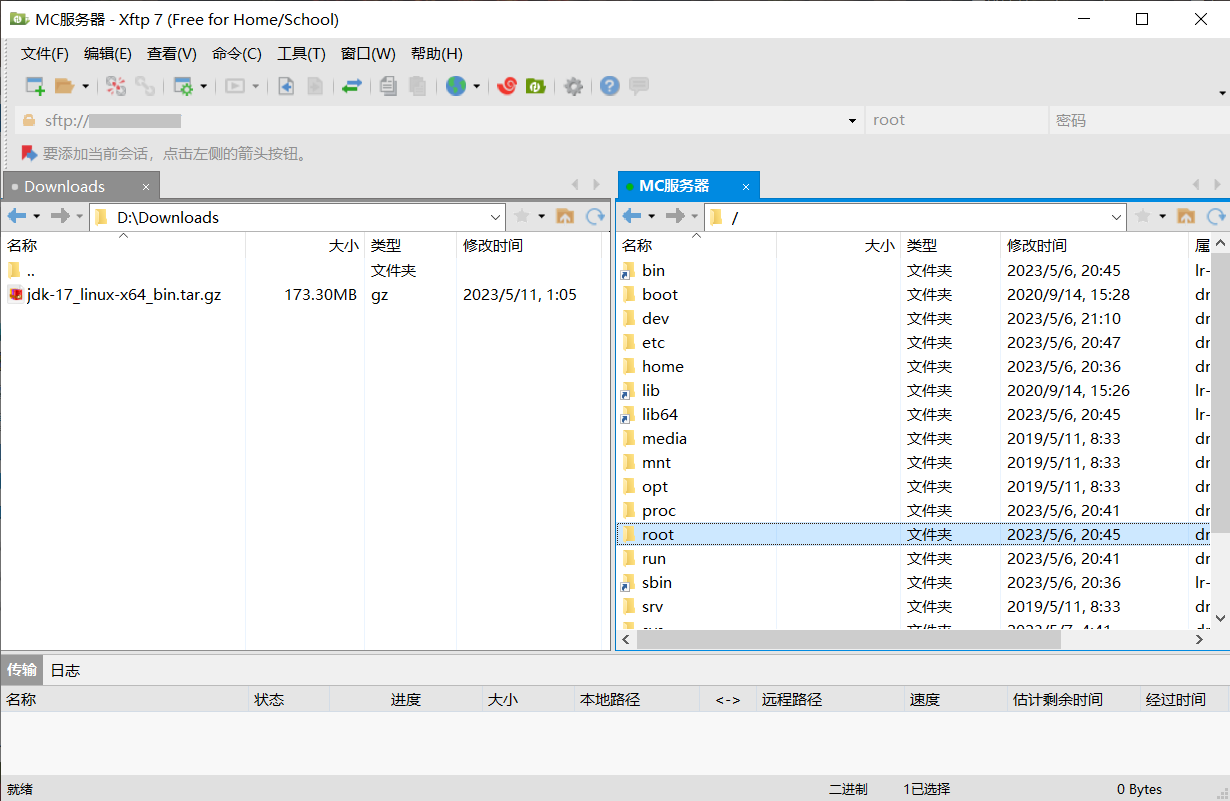Click the Disconnect session icon

[x=145, y=87]
